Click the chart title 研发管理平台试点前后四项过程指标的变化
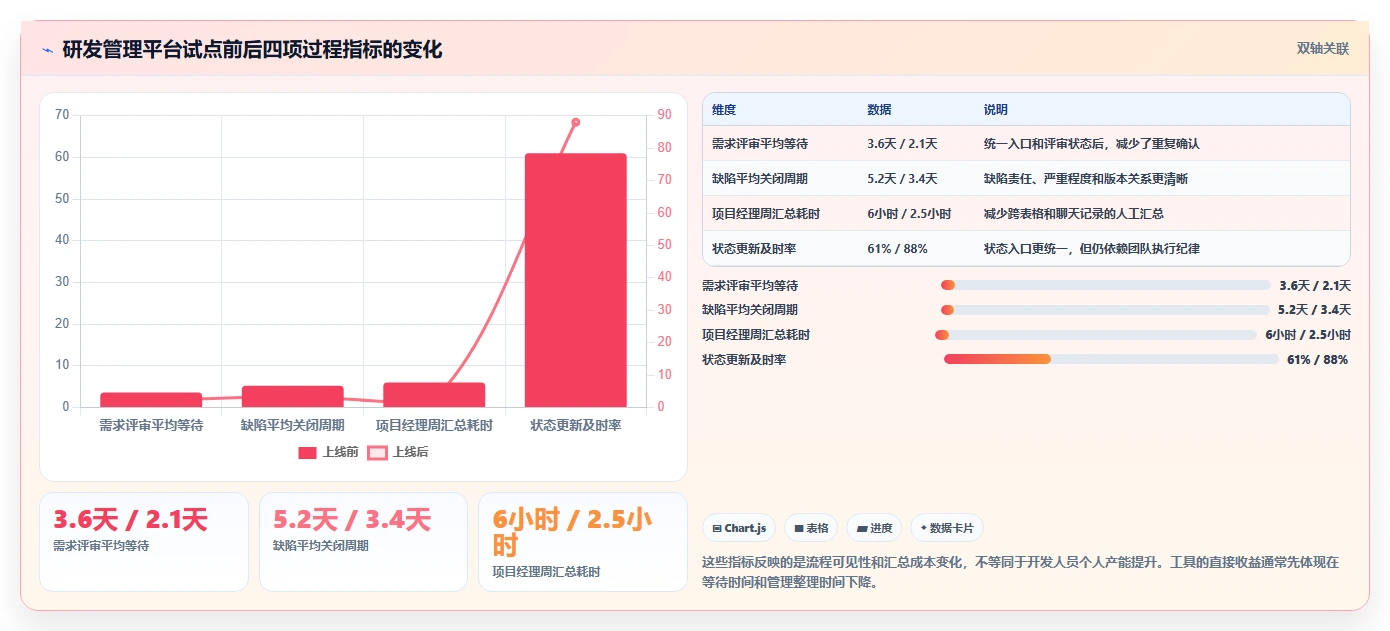Viewport: 1390px width, 631px height. click(x=252, y=50)
